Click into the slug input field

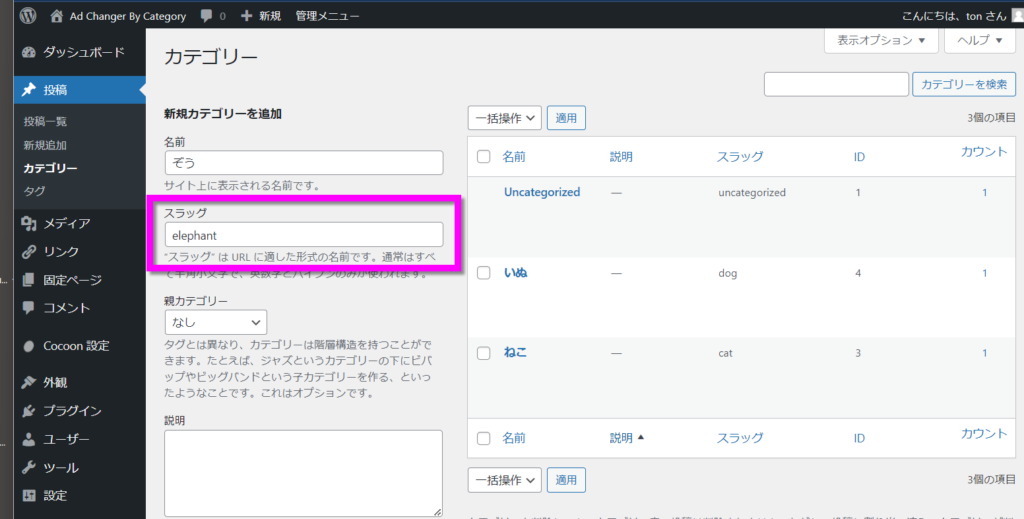(303, 234)
